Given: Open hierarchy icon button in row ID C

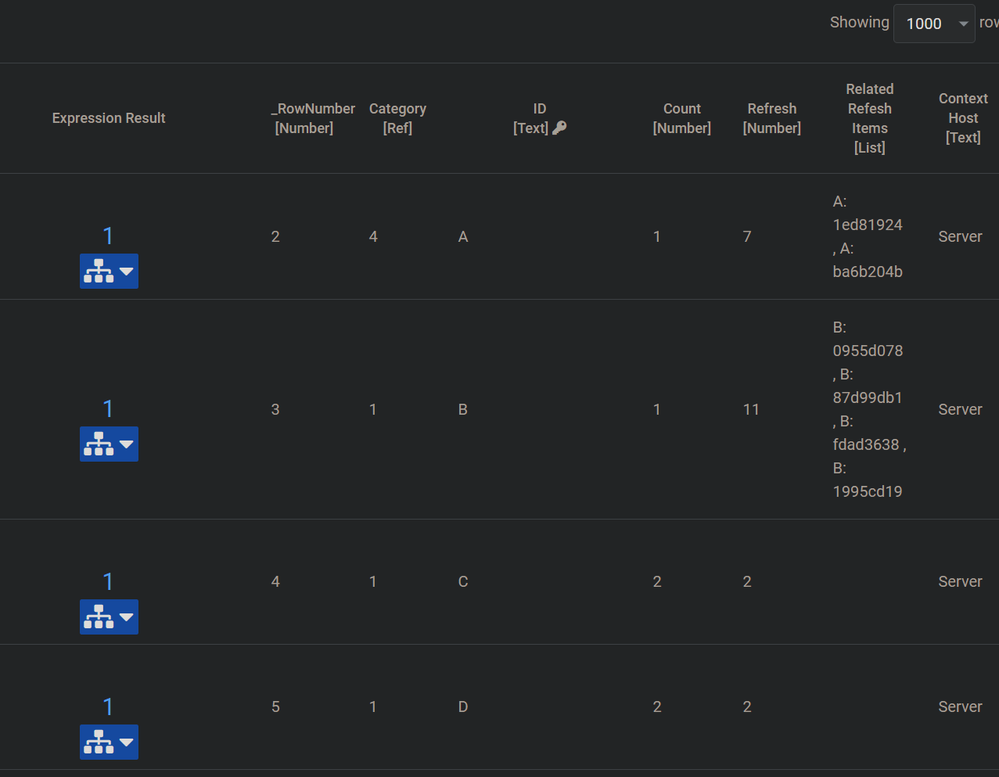Looking at the screenshot, I should pyautogui.click(x=109, y=617).
